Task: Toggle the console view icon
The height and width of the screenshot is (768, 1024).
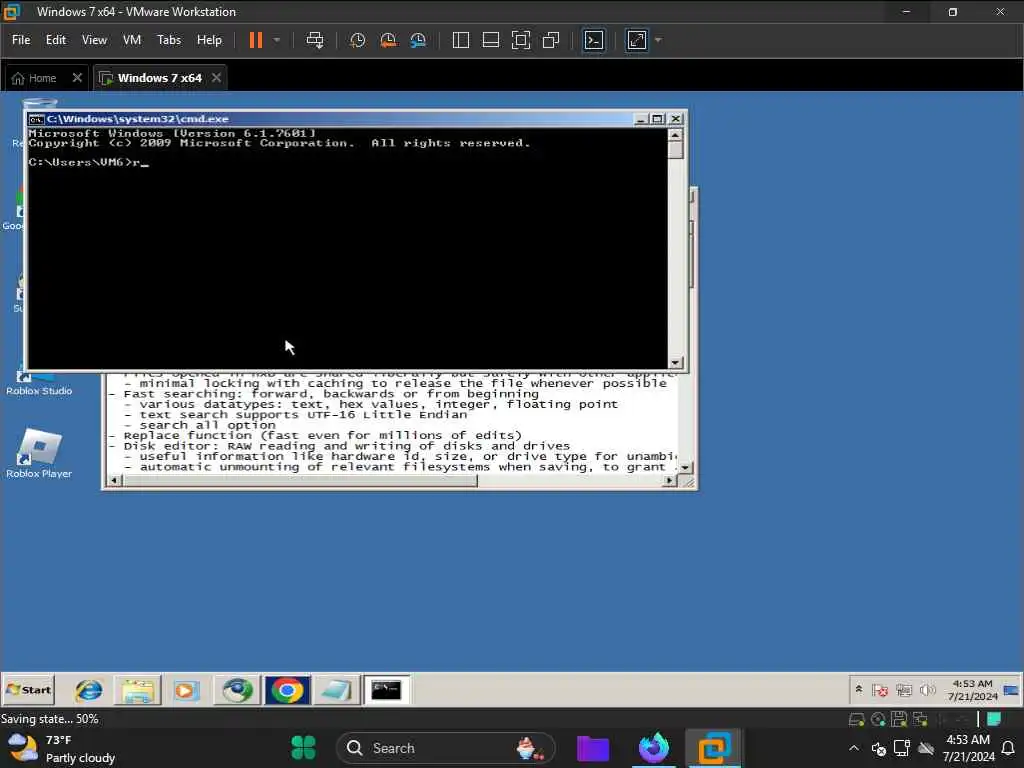Action: pos(594,40)
